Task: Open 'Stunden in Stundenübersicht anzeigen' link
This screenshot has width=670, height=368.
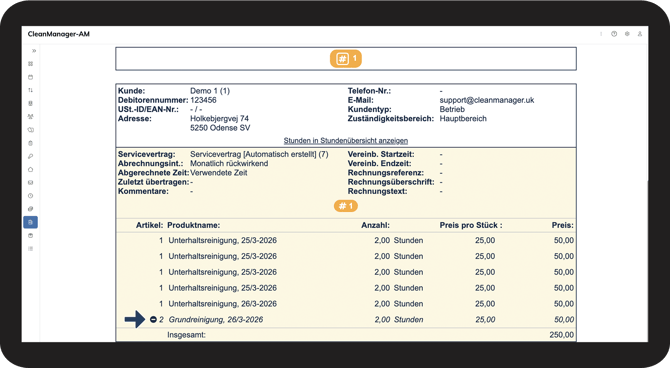Action: click(346, 141)
